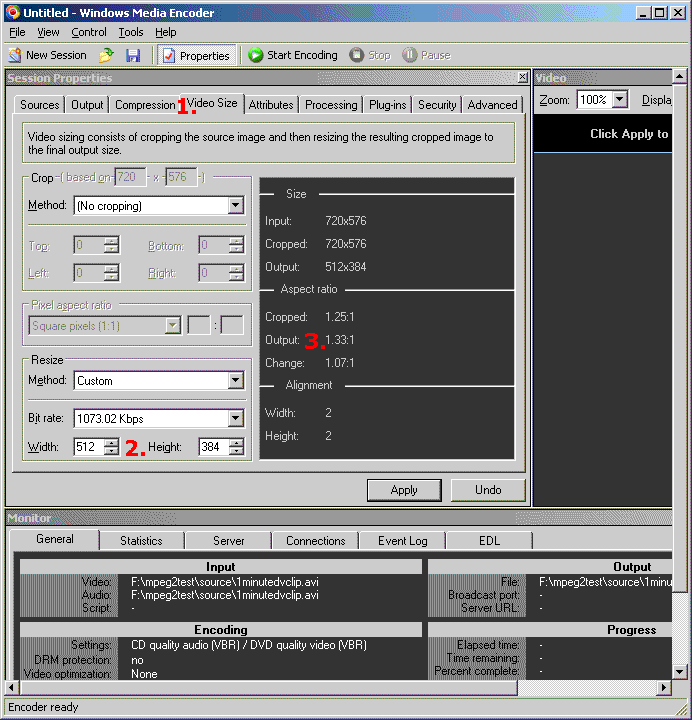Screen dimensions: 692x720
Task: Save the session using the floppy disk icon
Action: tap(133, 56)
